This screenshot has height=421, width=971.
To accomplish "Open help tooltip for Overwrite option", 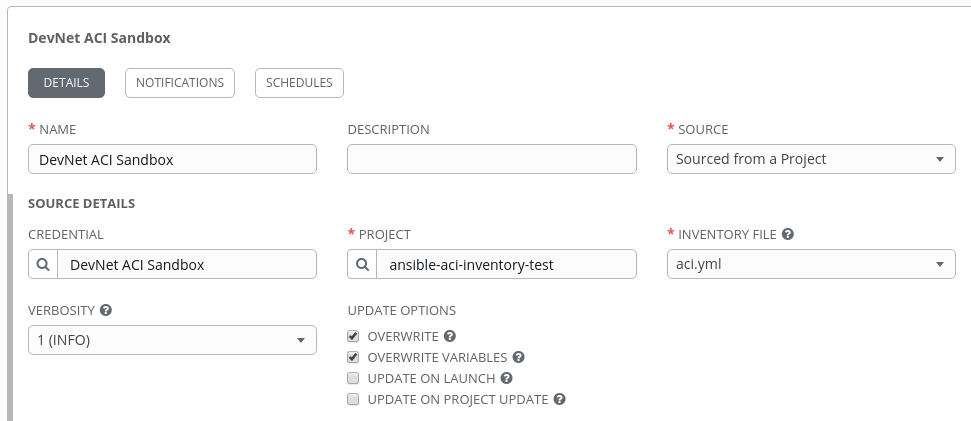I will 450,336.
